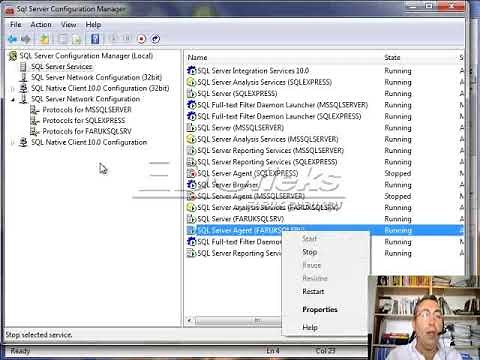
Task: Click the Protocols for SQLEXPRESS icon
Action: (34, 120)
